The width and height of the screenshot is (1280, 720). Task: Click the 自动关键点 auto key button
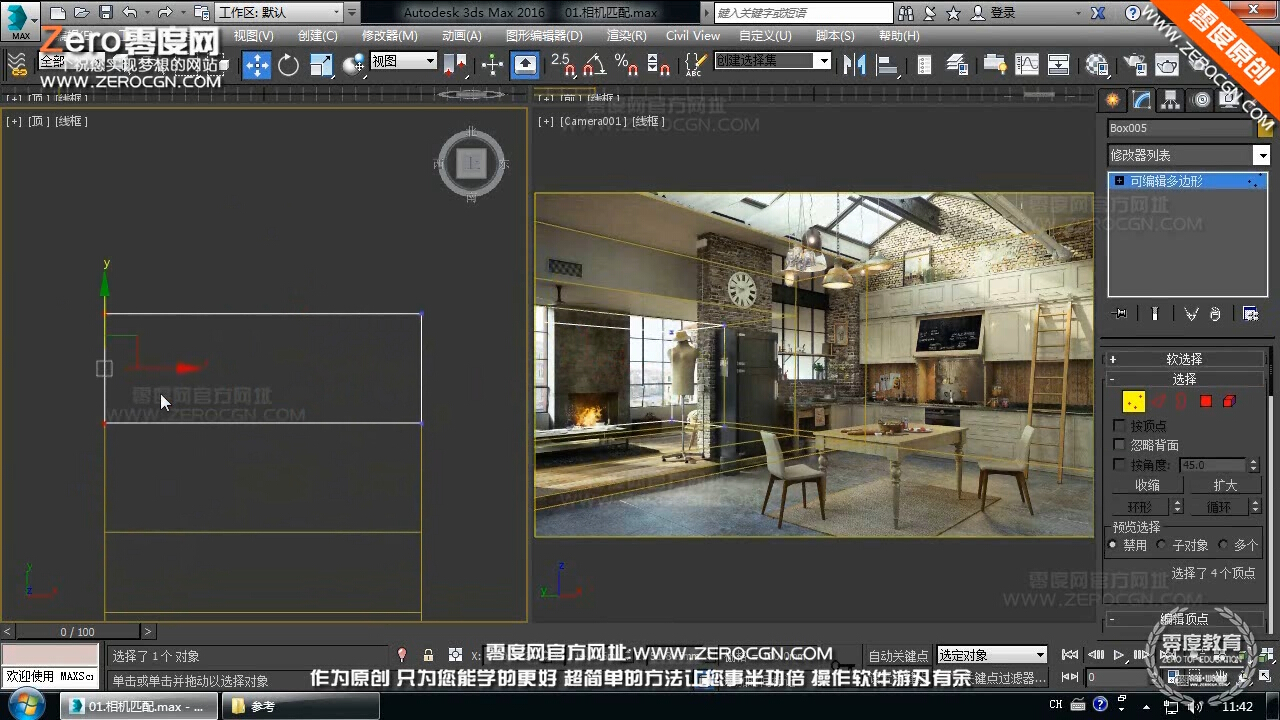coord(899,656)
